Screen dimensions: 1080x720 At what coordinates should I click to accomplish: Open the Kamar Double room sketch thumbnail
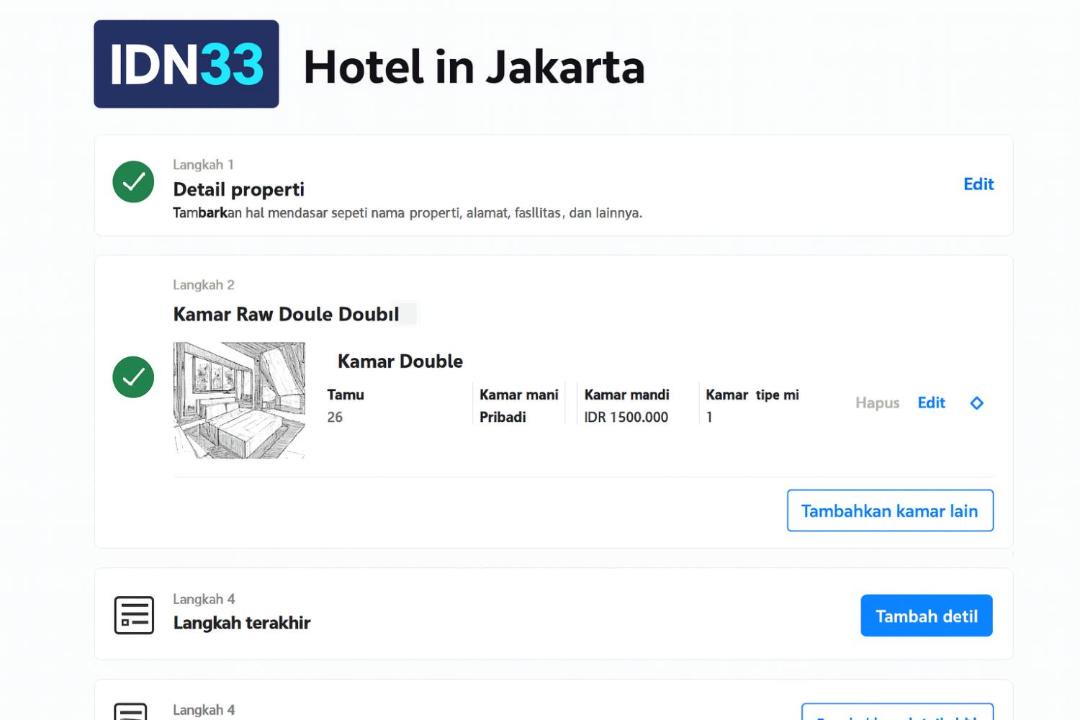point(239,400)
